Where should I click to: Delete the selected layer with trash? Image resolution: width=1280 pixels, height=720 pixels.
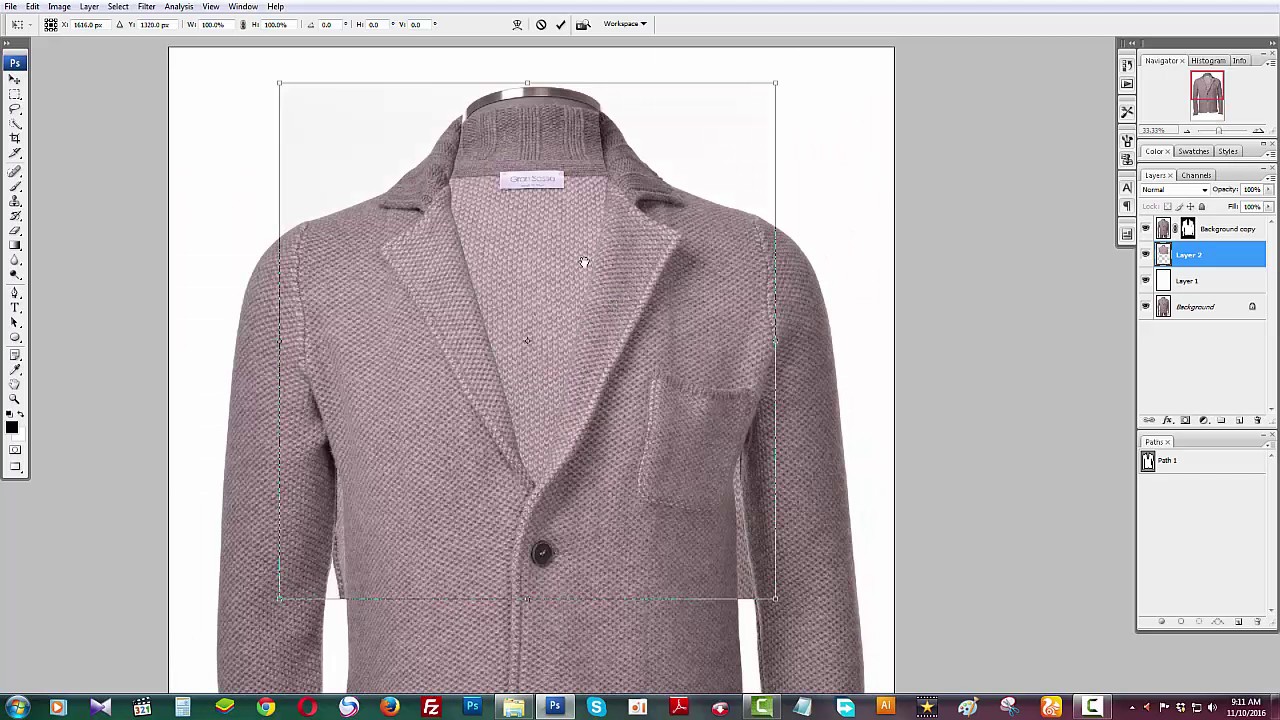point(1258,420)
